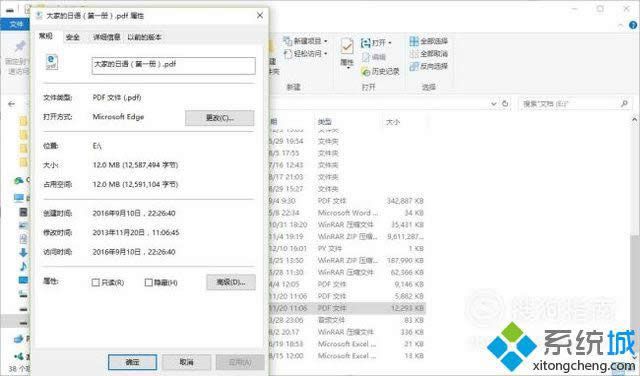Click the 高级(D)... button
Viewport: 640px width, 376px height.
click(x=231, y=282)
